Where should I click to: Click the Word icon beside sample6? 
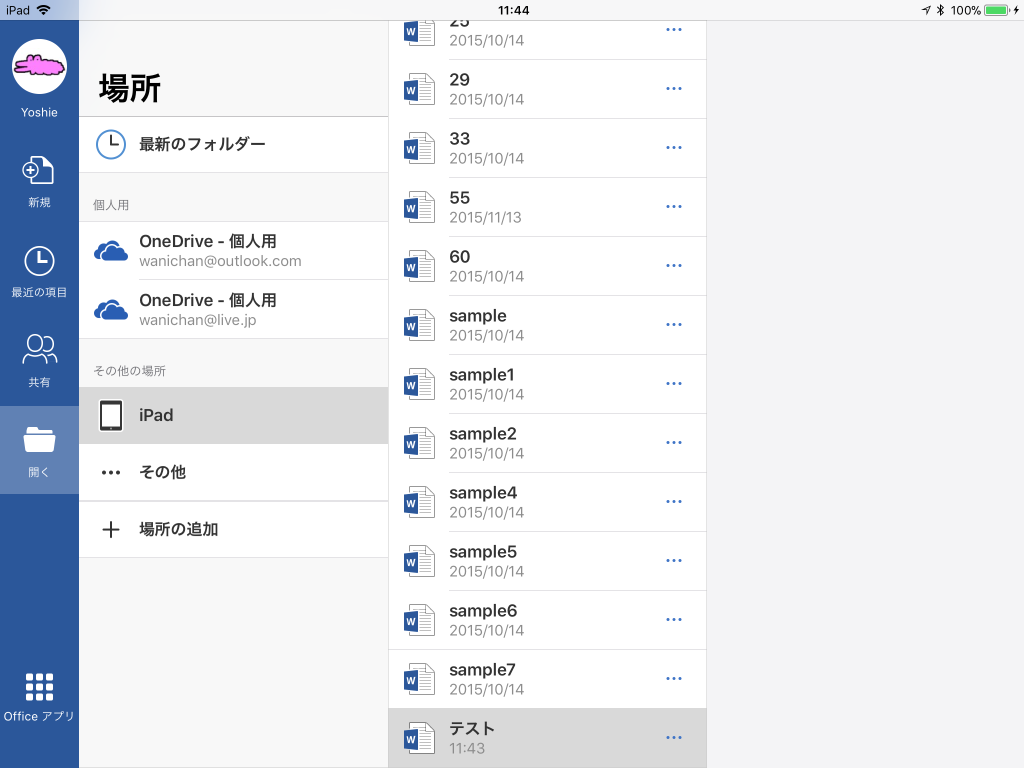419,620
